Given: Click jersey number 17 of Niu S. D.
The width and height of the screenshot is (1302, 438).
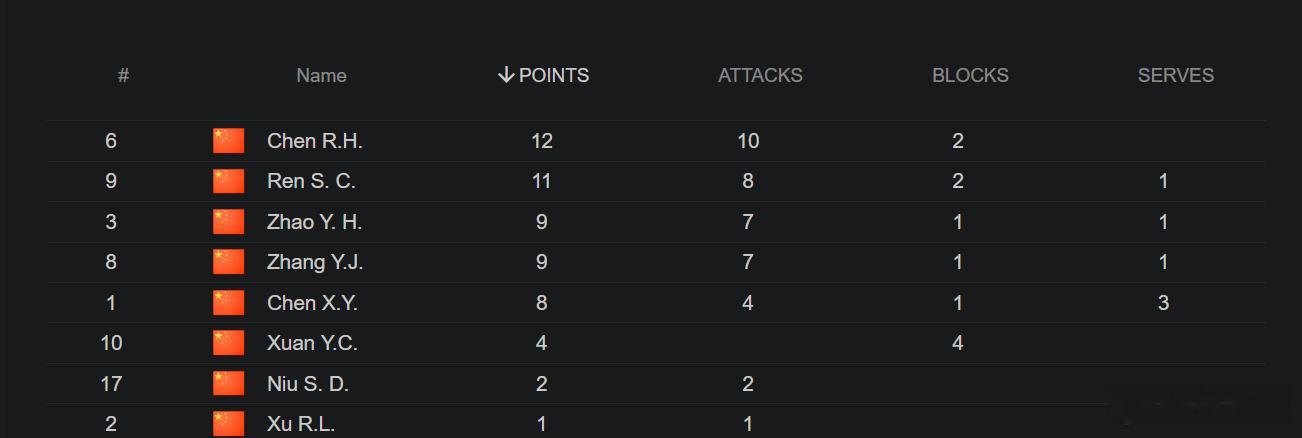Looking at the screenshot, I should [111, 384].
